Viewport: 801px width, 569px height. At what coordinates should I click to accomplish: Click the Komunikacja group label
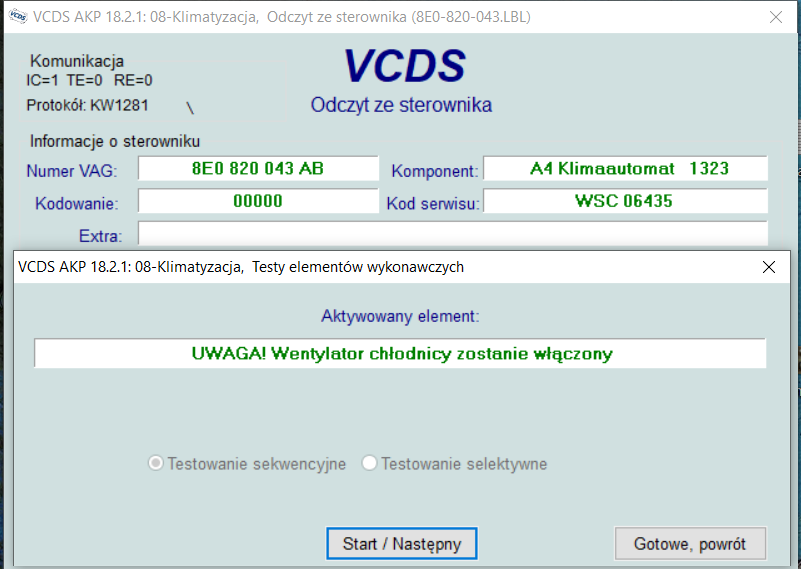[77, 61]
